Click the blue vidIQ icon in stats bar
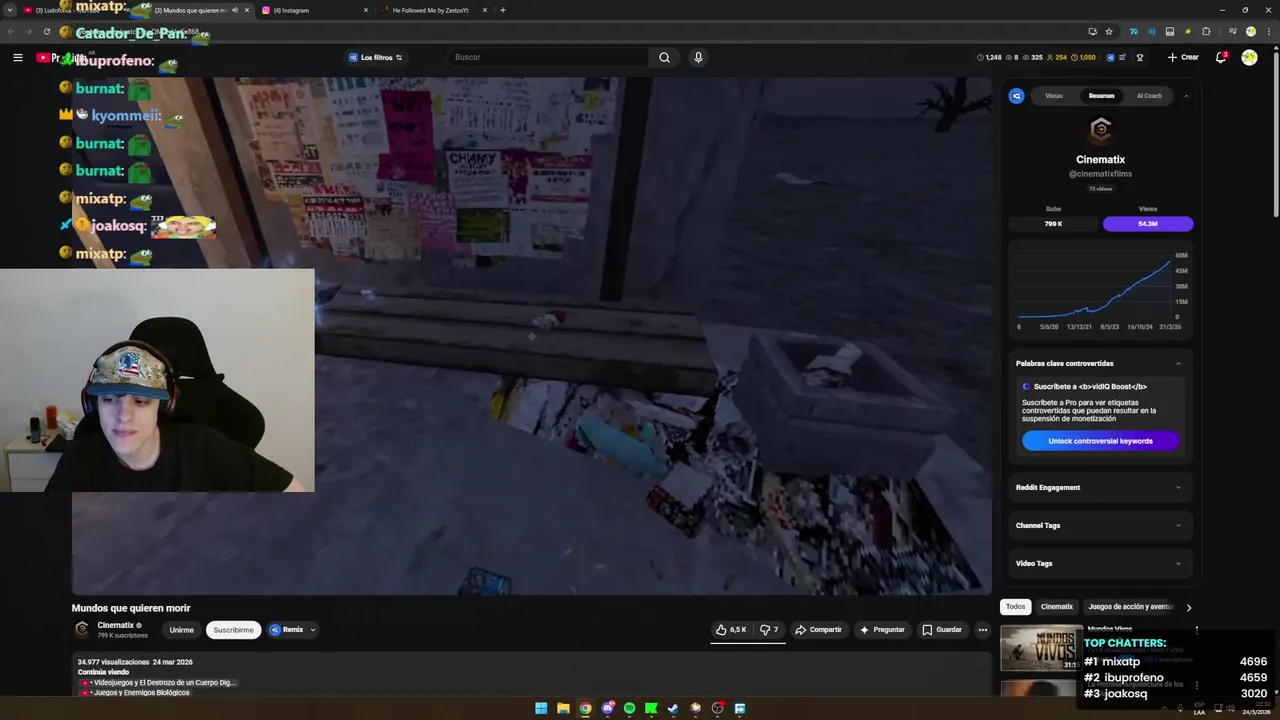Screen dimensions: 1280x720 [x=1110, y=57]
